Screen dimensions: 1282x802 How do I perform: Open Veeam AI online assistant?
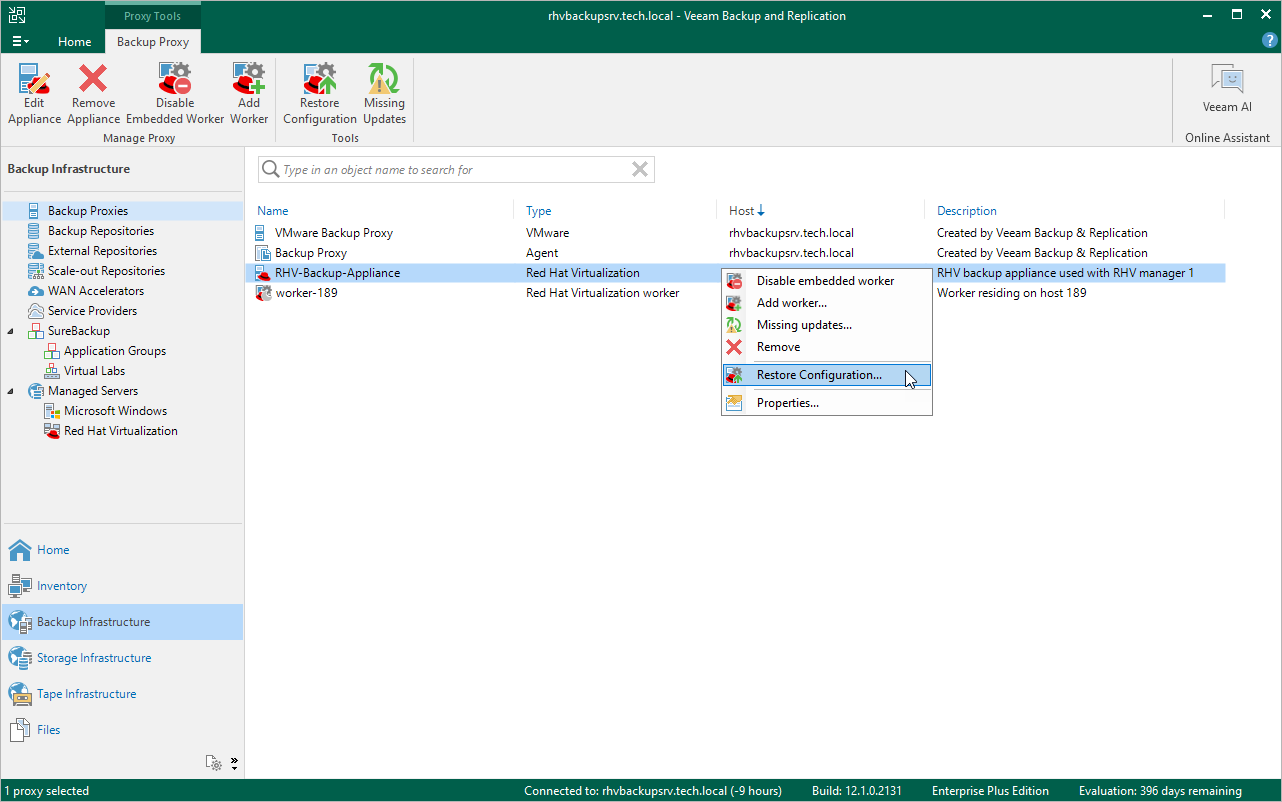pyautogui.click(x=1227, y=89)
